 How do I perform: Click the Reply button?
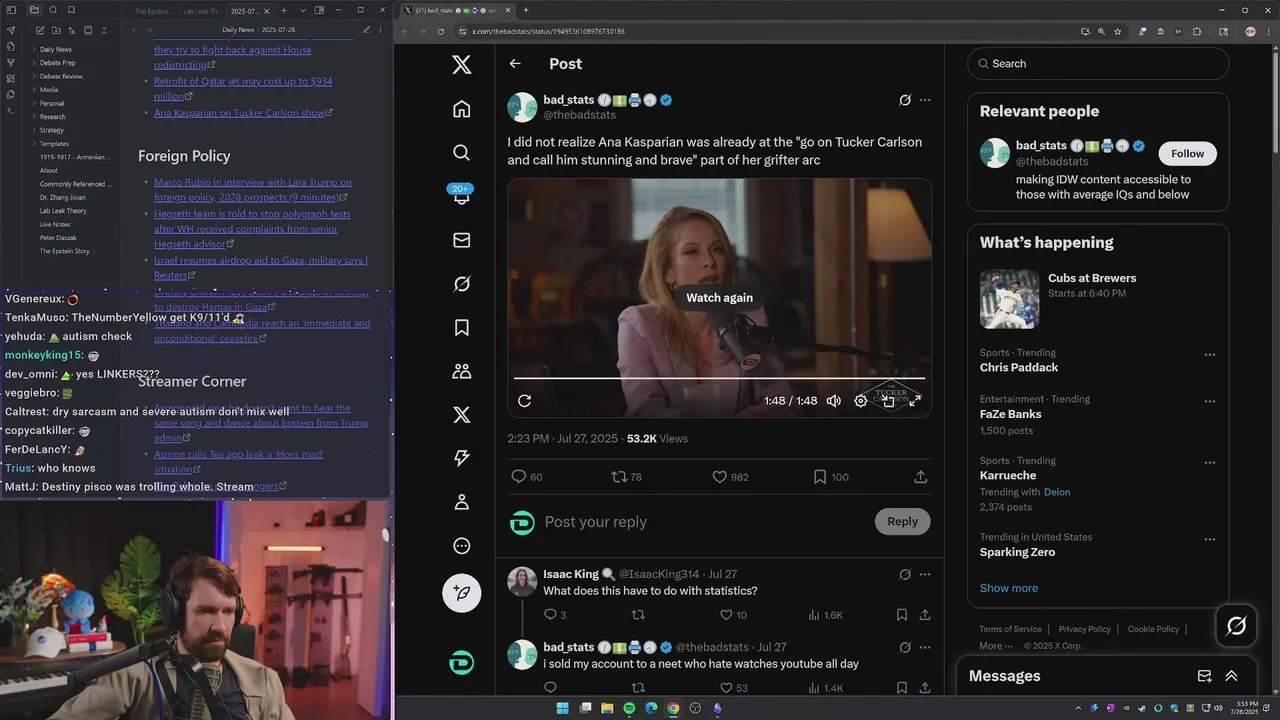[902, 521]
